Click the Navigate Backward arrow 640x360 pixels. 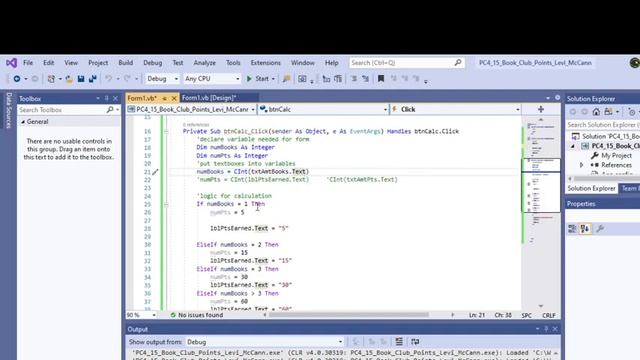pos(17,79)
